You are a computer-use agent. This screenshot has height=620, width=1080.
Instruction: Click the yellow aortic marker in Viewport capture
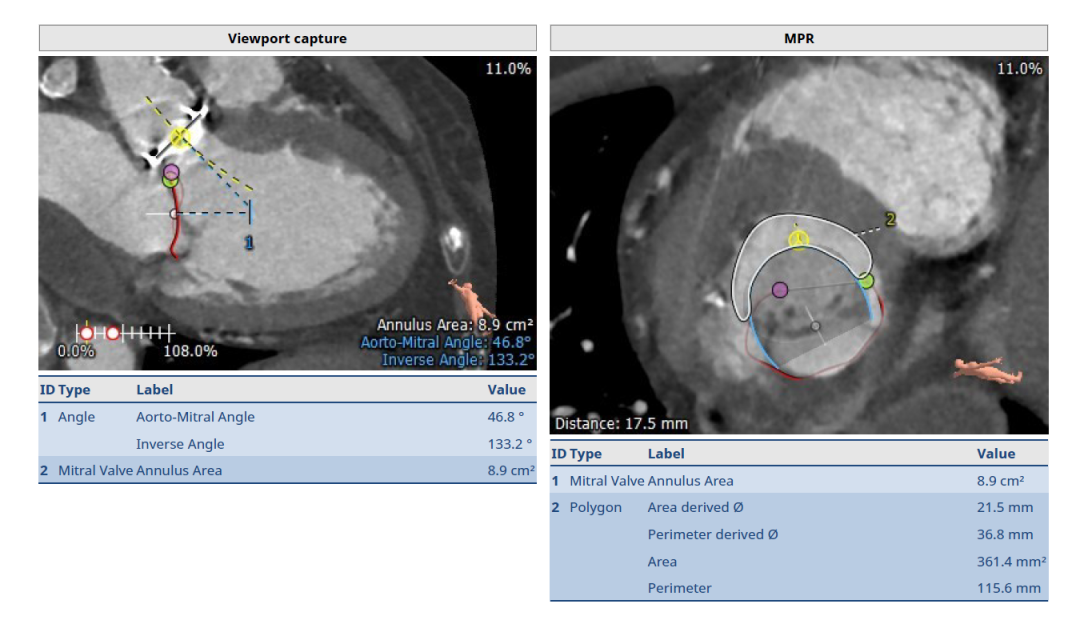click(180, 137)
